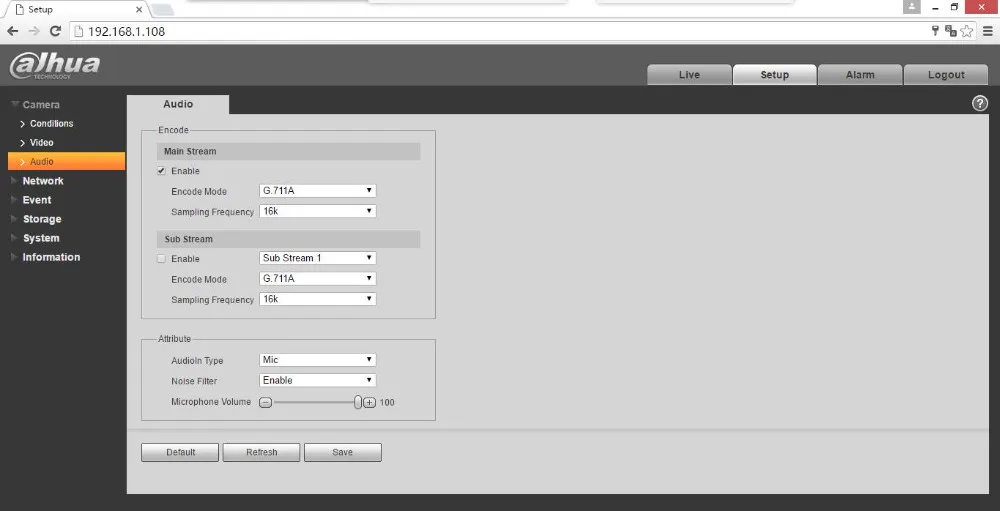This screenshot has width=1000, height=511.
Task: Close the Setup browser tab
Action: click(139, 10)
